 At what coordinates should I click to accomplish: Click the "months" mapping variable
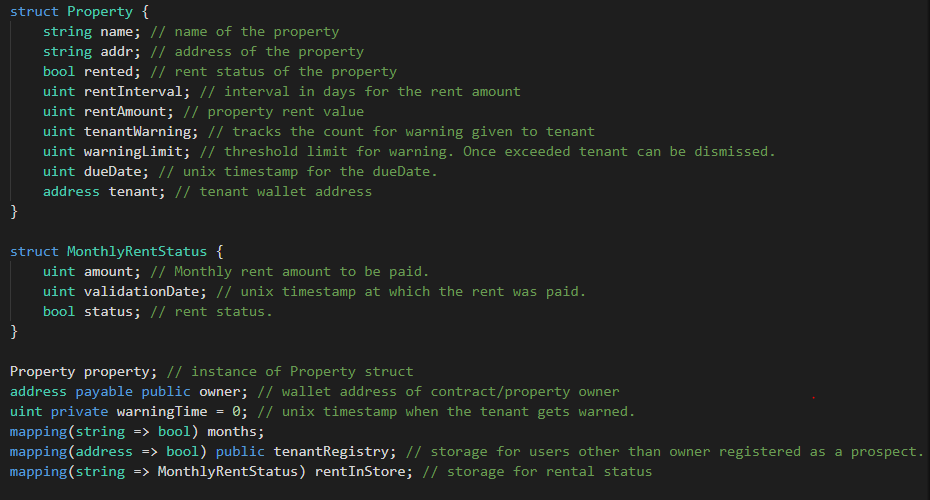click(x=237, y=431)
